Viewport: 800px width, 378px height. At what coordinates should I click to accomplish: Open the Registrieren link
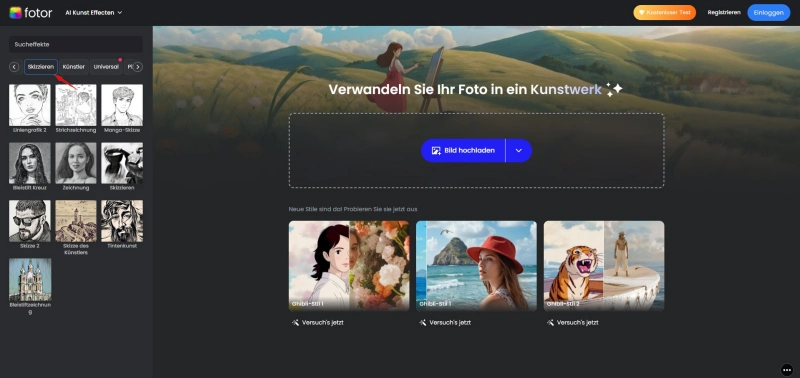723,13
